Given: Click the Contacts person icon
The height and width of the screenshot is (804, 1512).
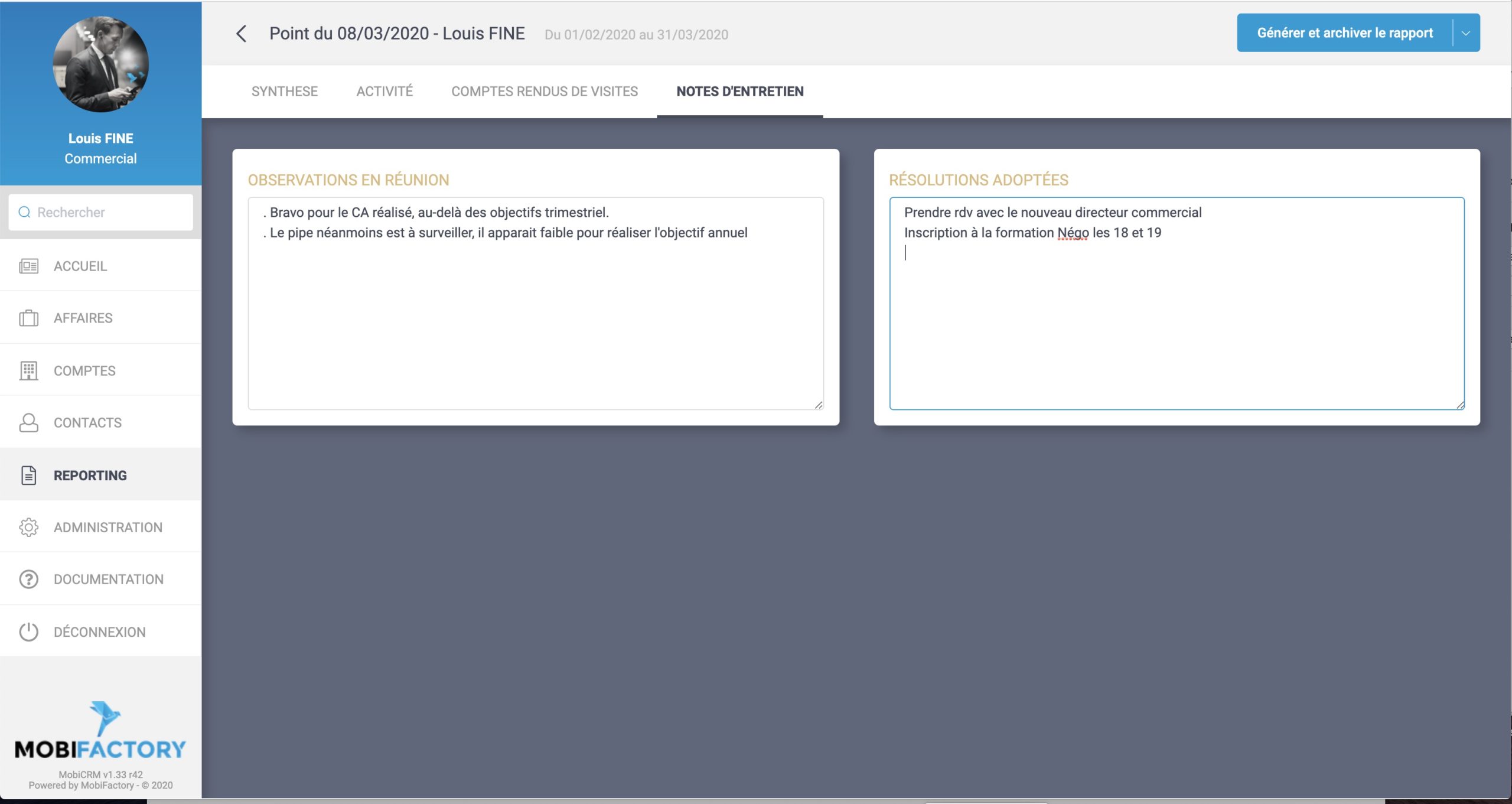Looking at the screenshot, I should [x=28, y=423].
